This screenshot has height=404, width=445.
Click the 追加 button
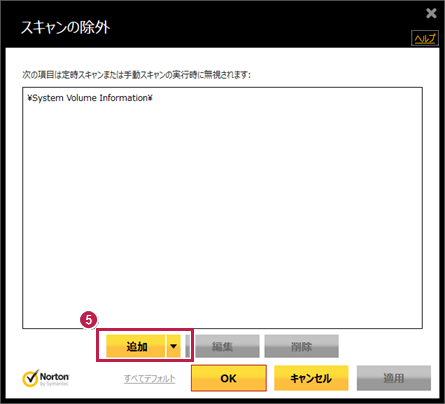pyautogui.click(x=136, y=346)
